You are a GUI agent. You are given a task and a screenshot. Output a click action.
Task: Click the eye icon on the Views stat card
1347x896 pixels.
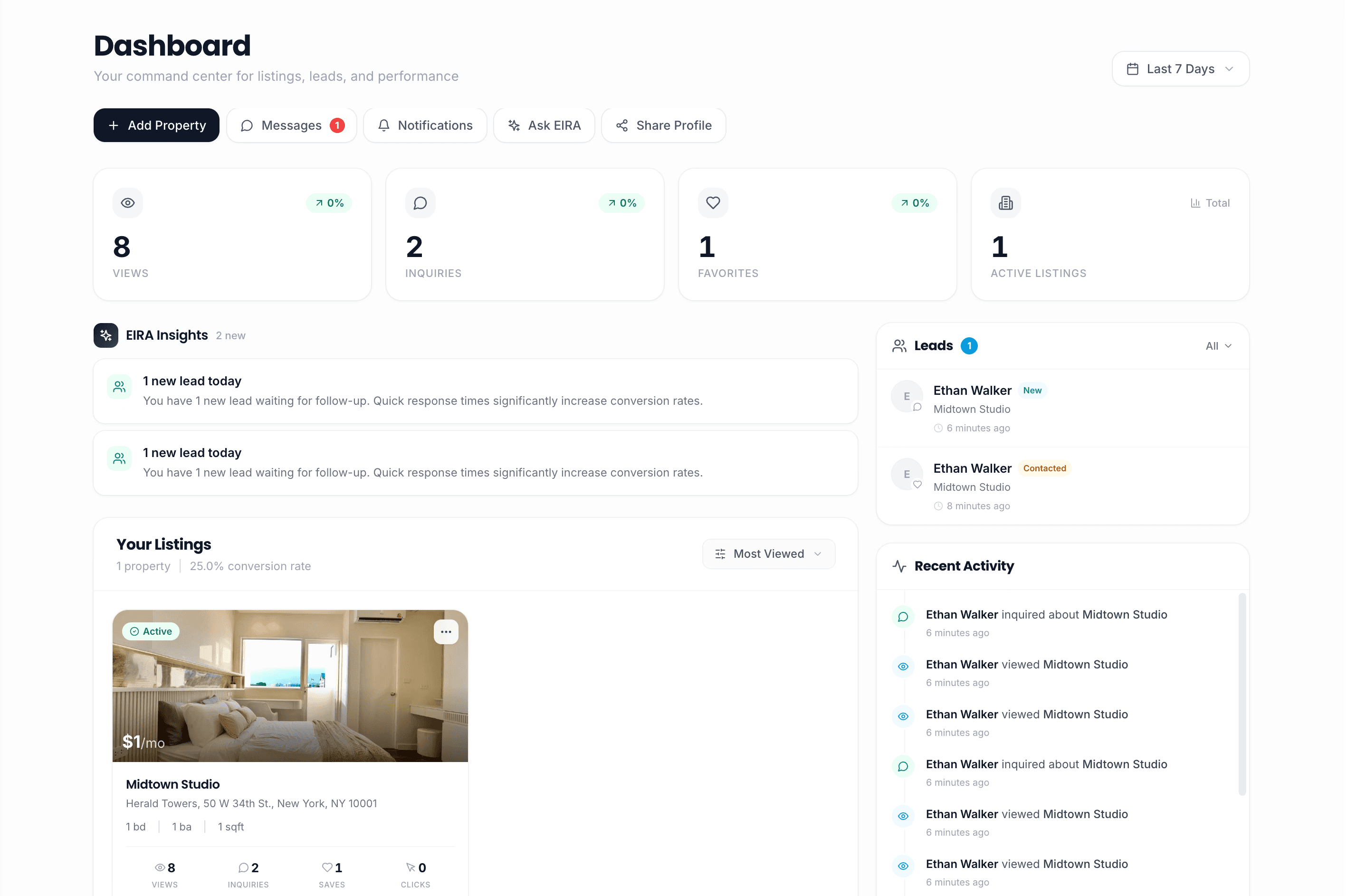click(127, 203)
